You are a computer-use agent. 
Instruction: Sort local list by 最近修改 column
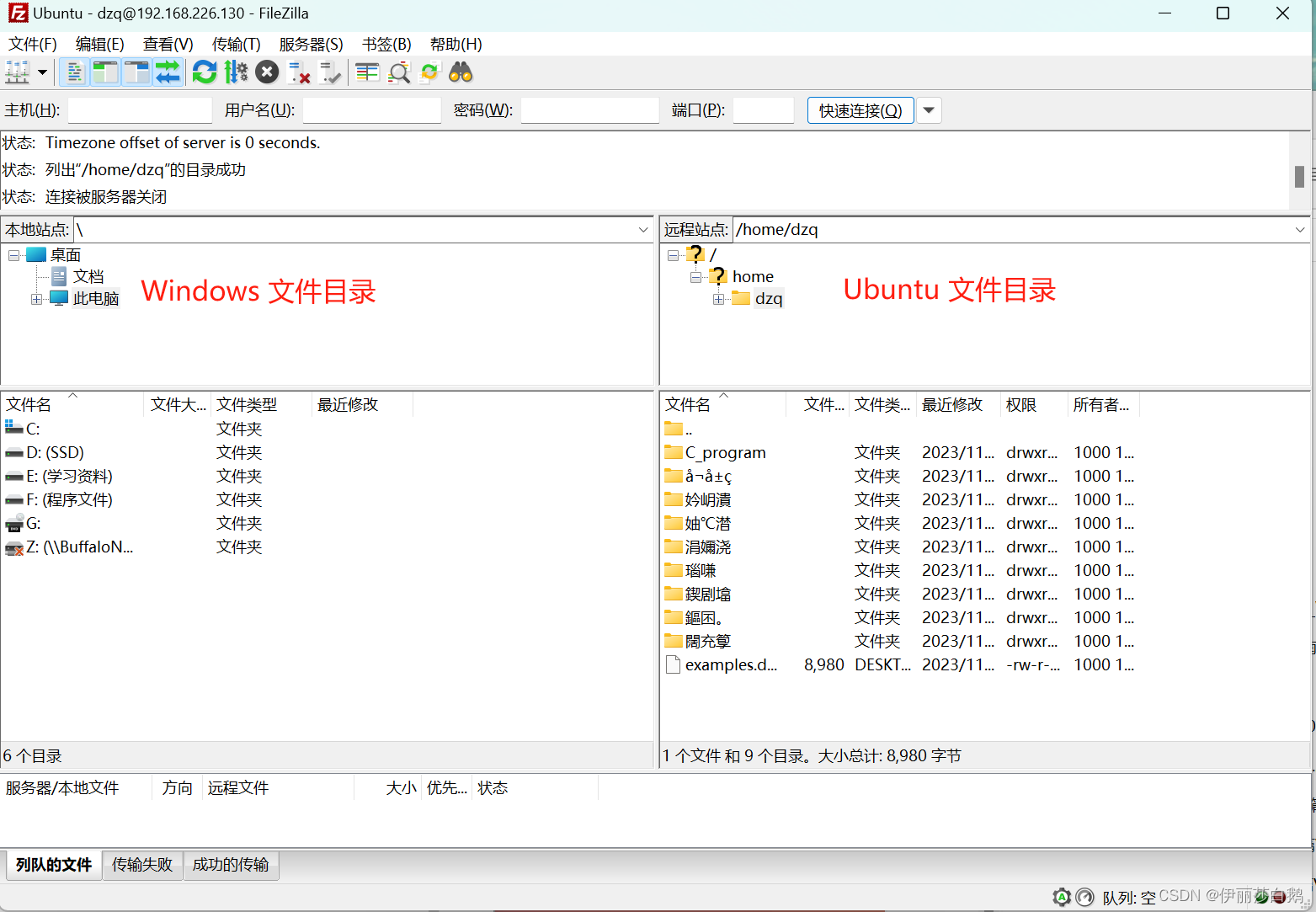pyautogui.click(x=362, y=404)
